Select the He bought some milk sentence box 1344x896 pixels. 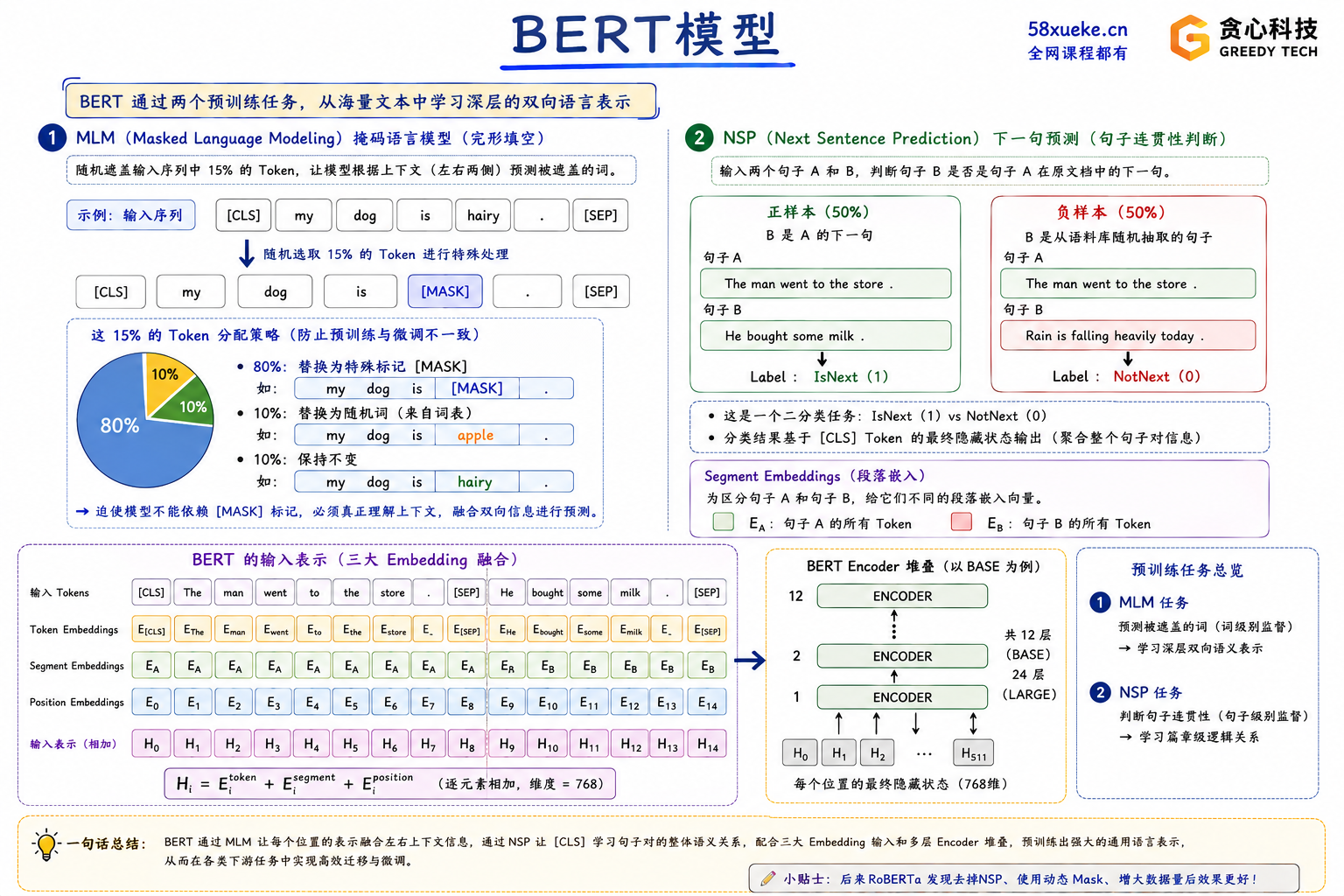coord(825,336)
